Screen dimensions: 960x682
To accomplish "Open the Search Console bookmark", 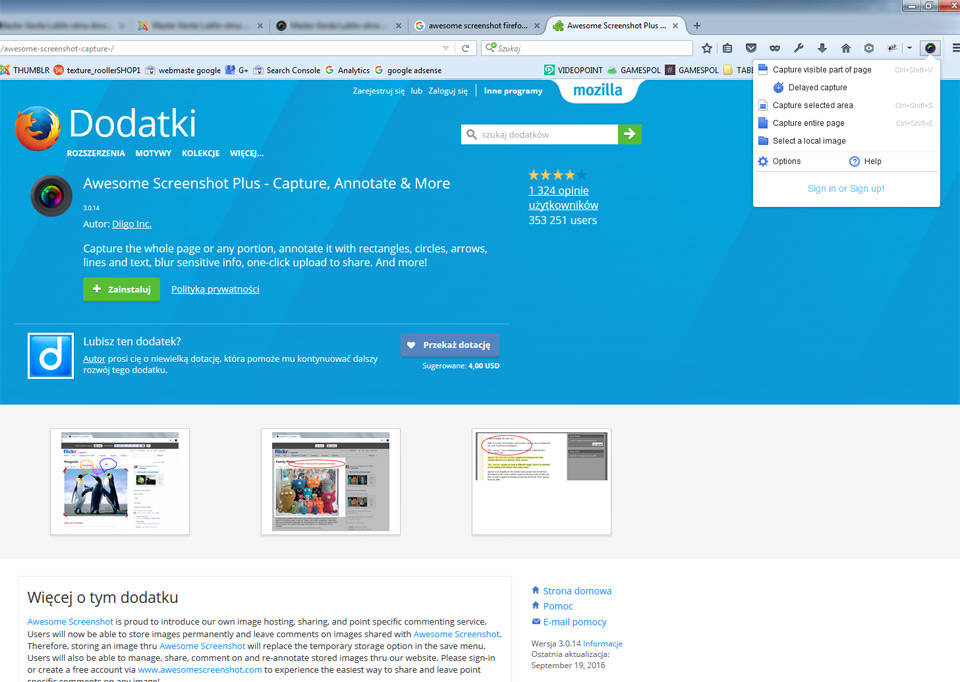I will click(287, 70).
